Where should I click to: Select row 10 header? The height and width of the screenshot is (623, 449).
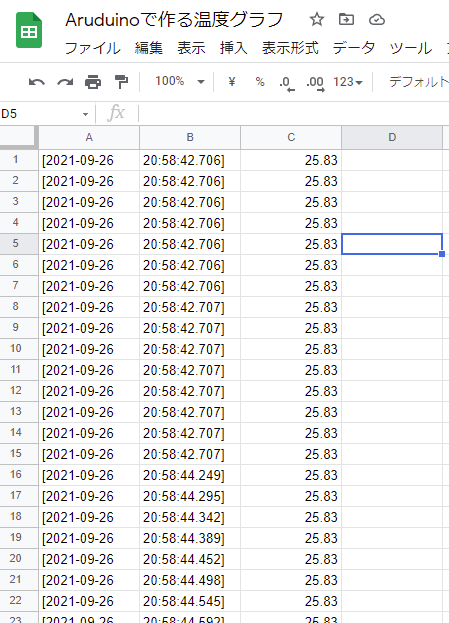click(x=15, y=349)
